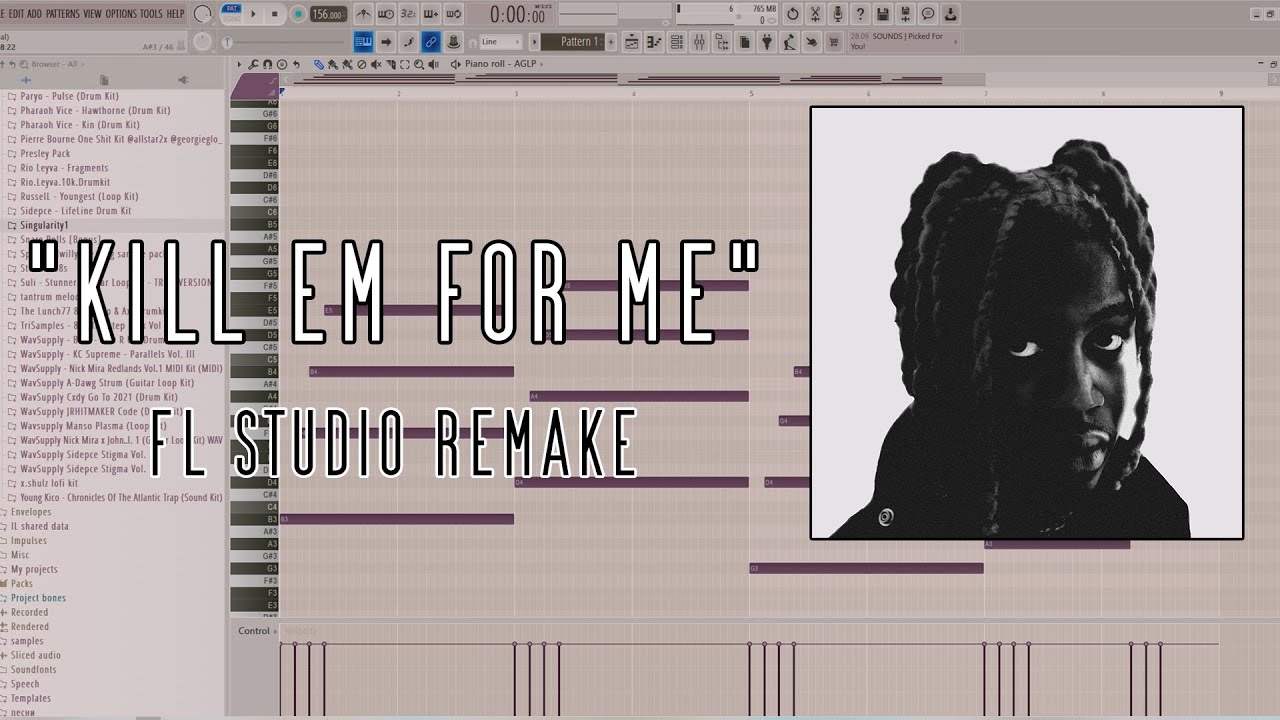Expand the Envelopes folder in browser
This screenshot has width=1280, height=720.
coord(31,512)
